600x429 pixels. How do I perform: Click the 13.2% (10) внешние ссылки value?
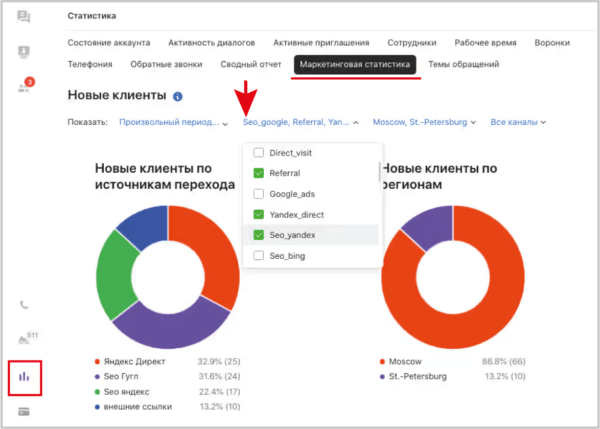pos(220,407)
